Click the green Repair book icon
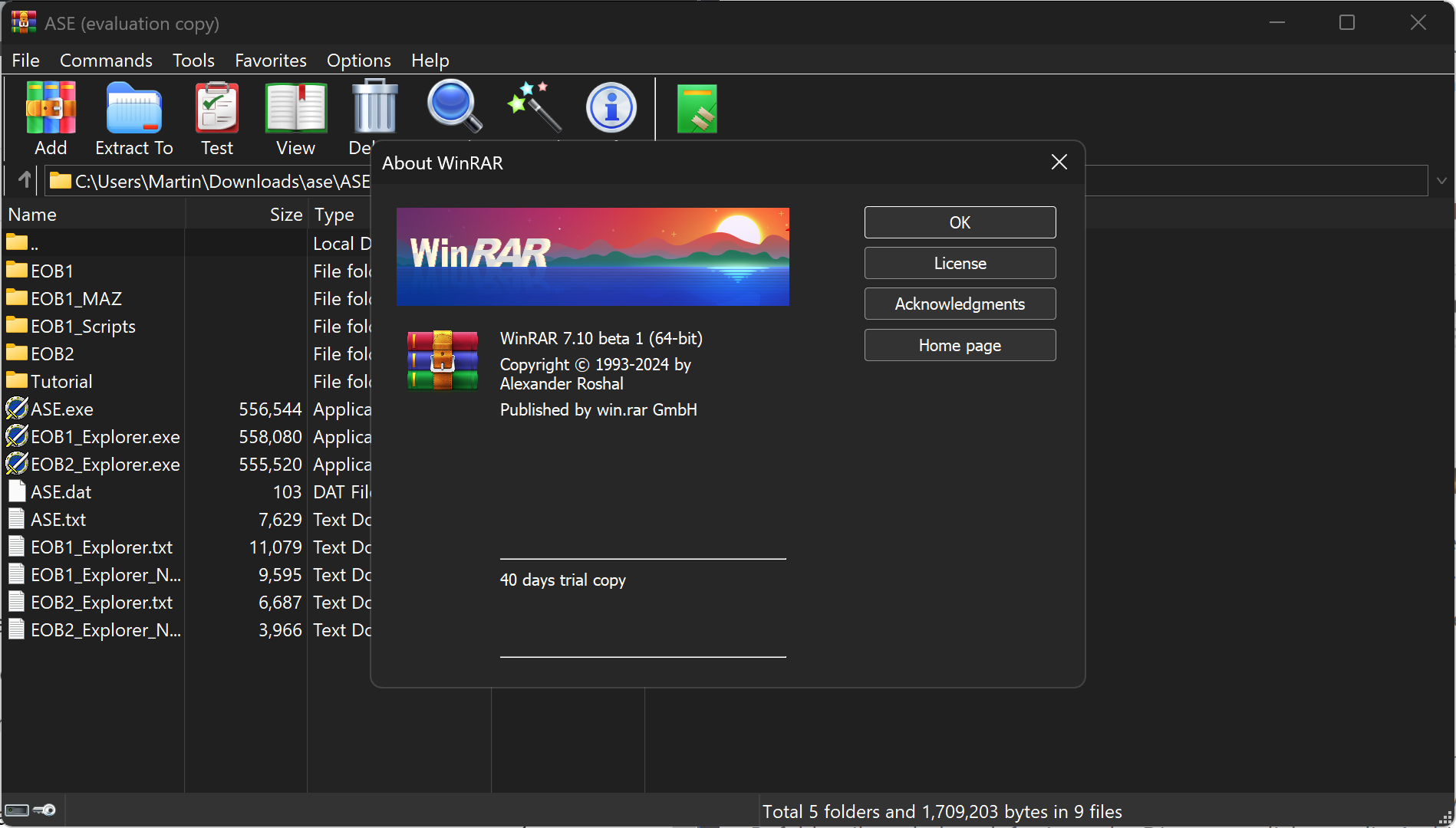The height and width of the screenshot is (828, 1456). [697, 109]
